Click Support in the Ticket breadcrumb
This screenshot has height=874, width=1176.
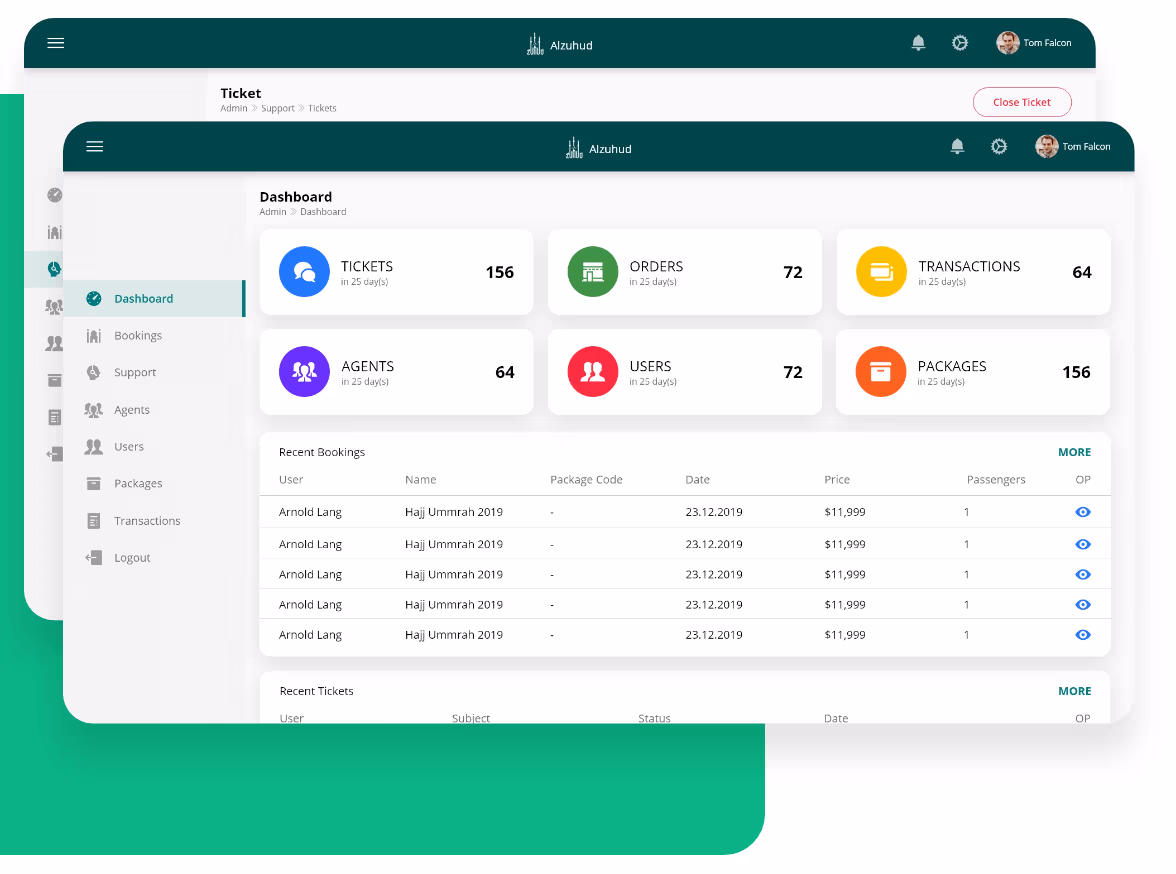pyautogui.click(x=278, y=108)
